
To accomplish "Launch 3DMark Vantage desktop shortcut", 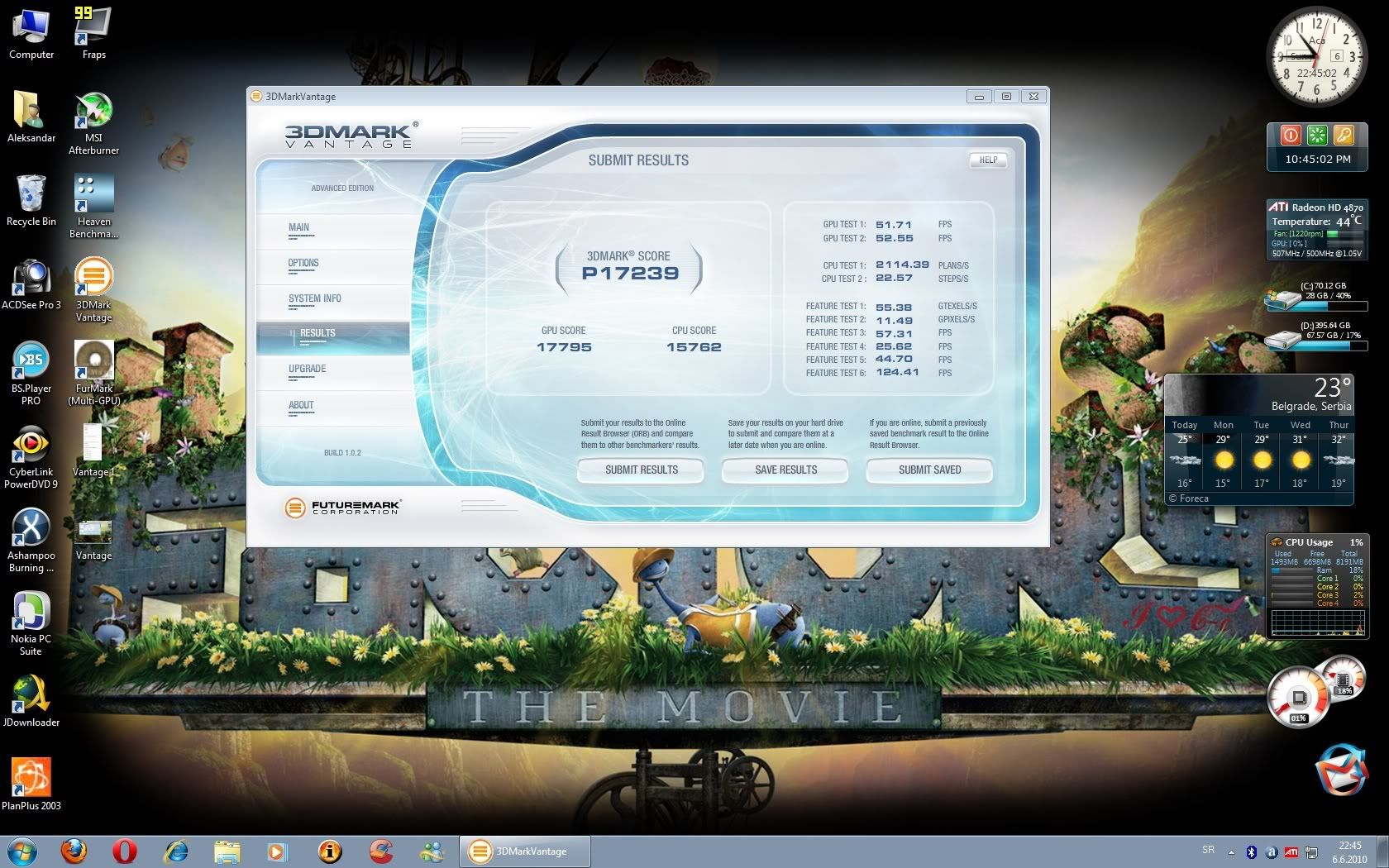I will 93,289.
